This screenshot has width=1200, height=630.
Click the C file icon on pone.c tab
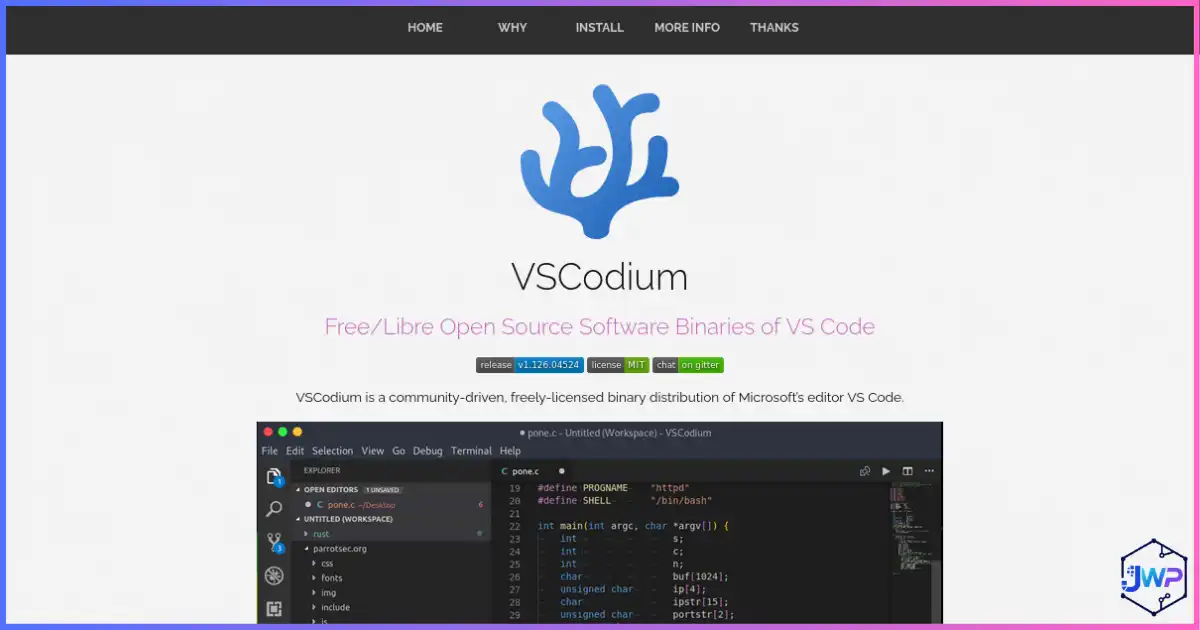pyautogui.click(x=505, y=471)
